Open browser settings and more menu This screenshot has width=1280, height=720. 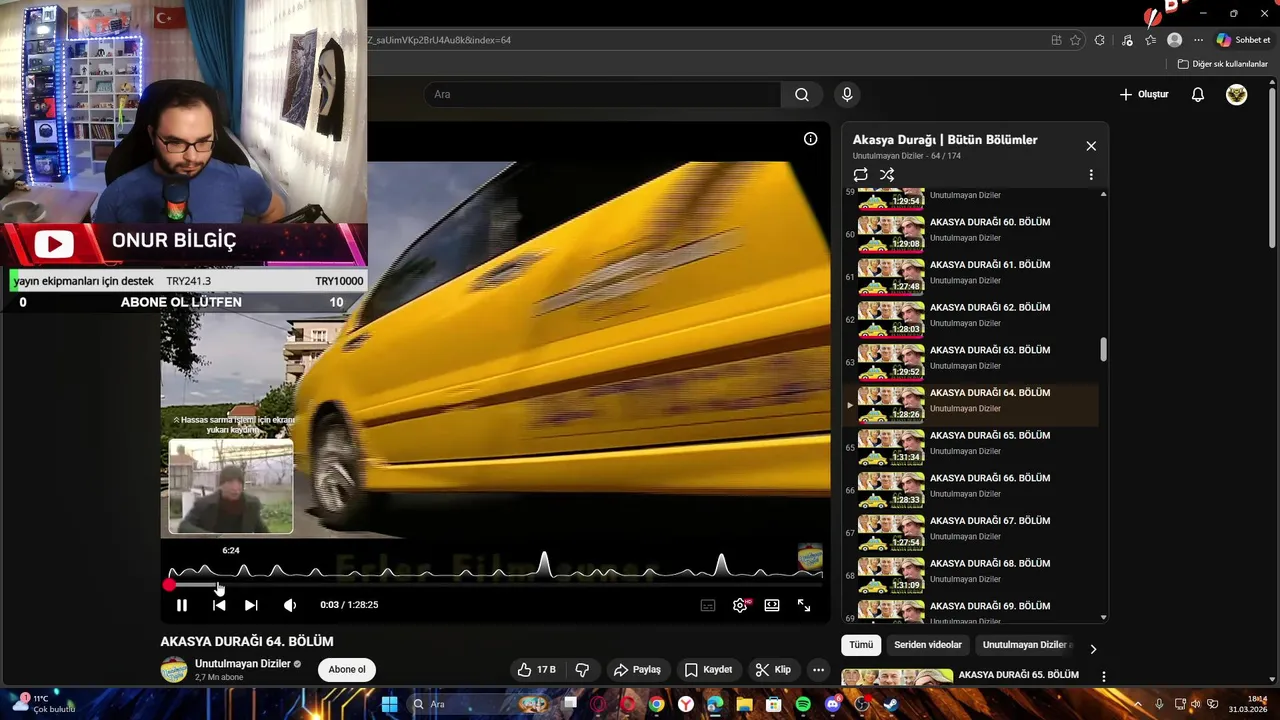point(1199,40)
